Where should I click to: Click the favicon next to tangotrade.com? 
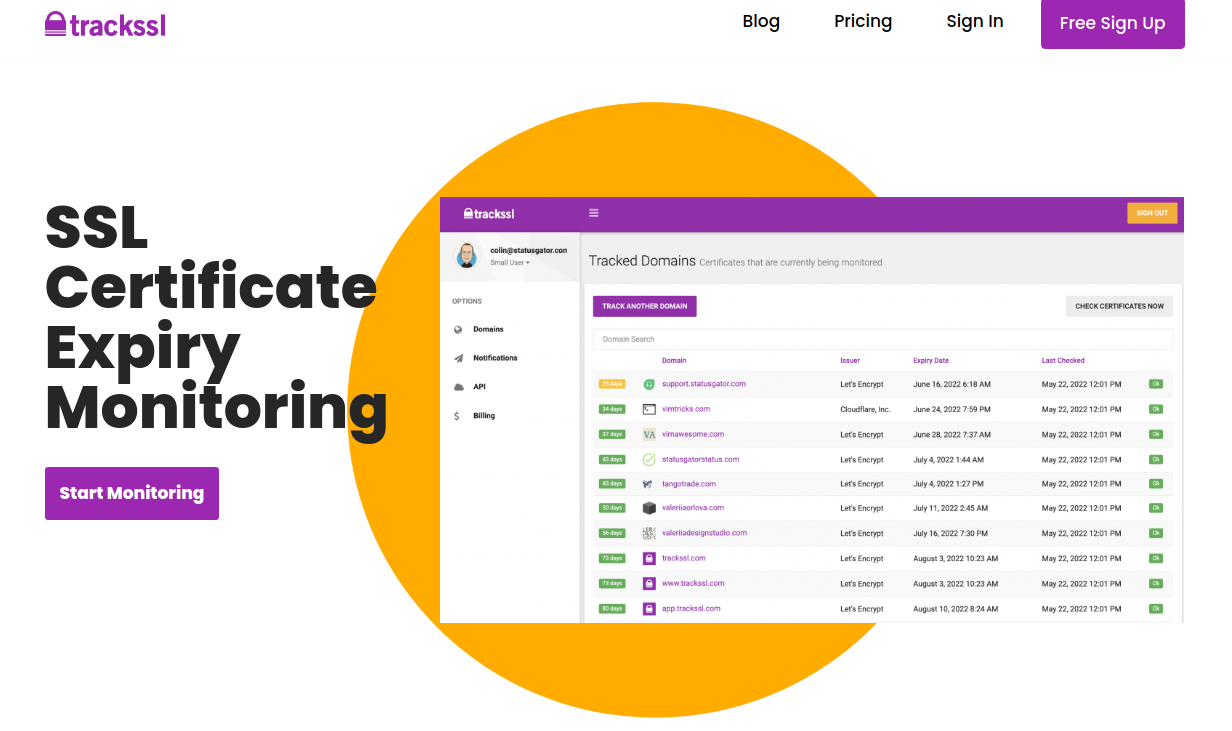coord(649,484)
